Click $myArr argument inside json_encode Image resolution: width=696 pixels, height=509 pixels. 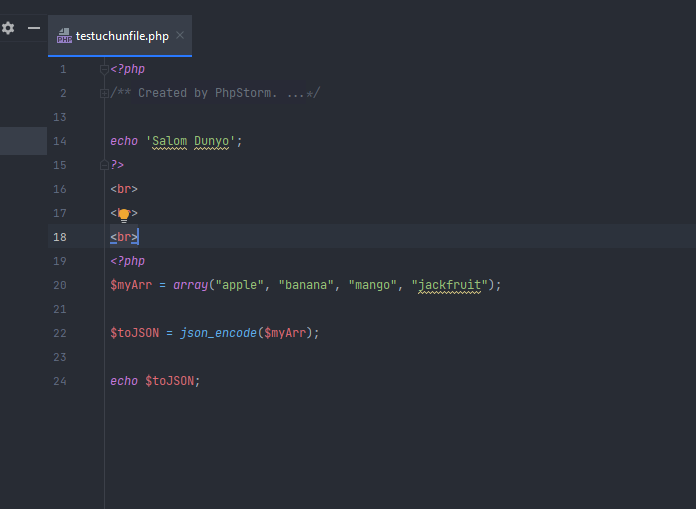point(285,333)
